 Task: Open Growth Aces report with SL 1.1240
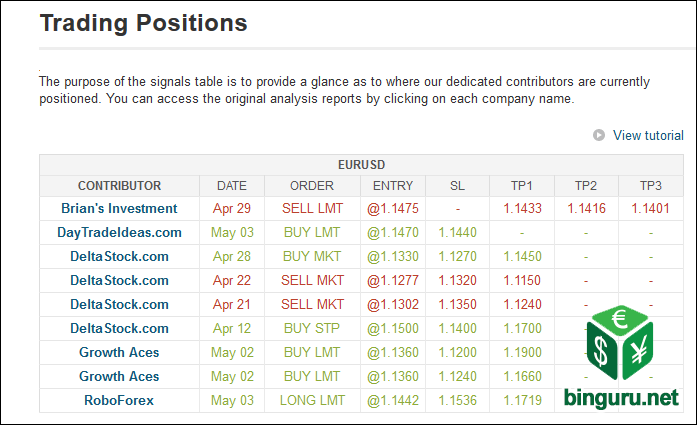119,376
